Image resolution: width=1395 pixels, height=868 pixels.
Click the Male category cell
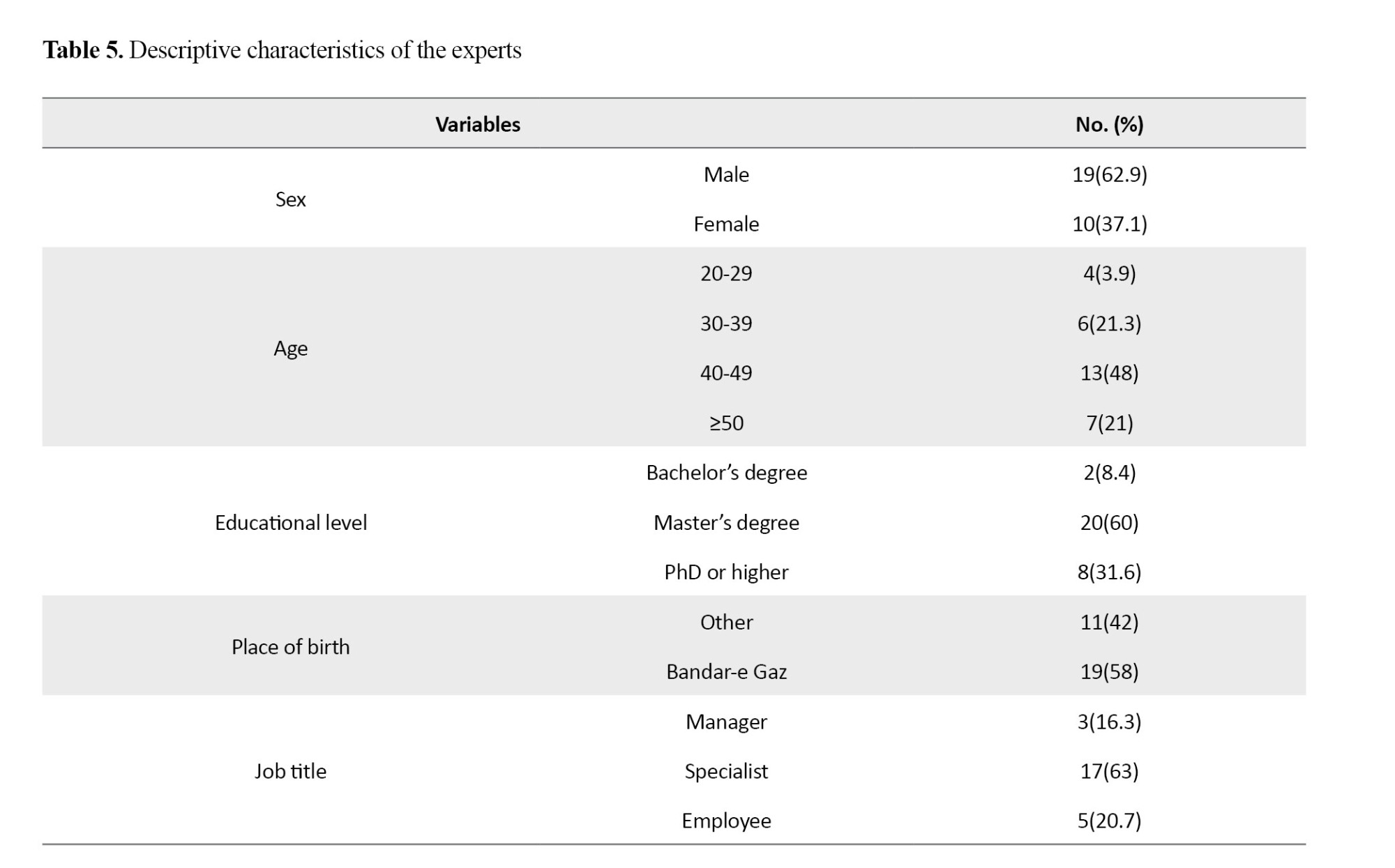click(726, 174)
